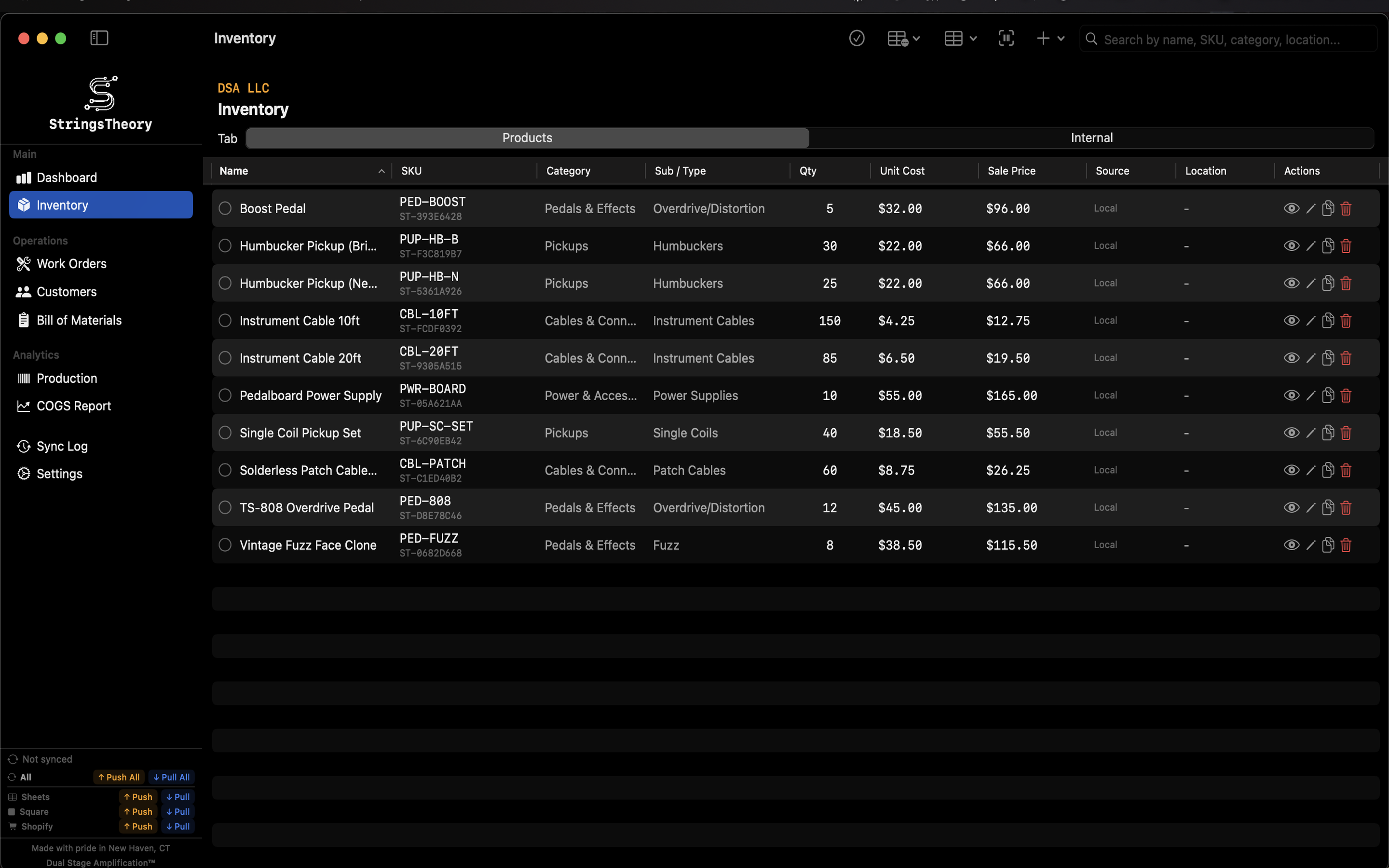Duplicate the Boost Pedal row

click(1328, 208)
